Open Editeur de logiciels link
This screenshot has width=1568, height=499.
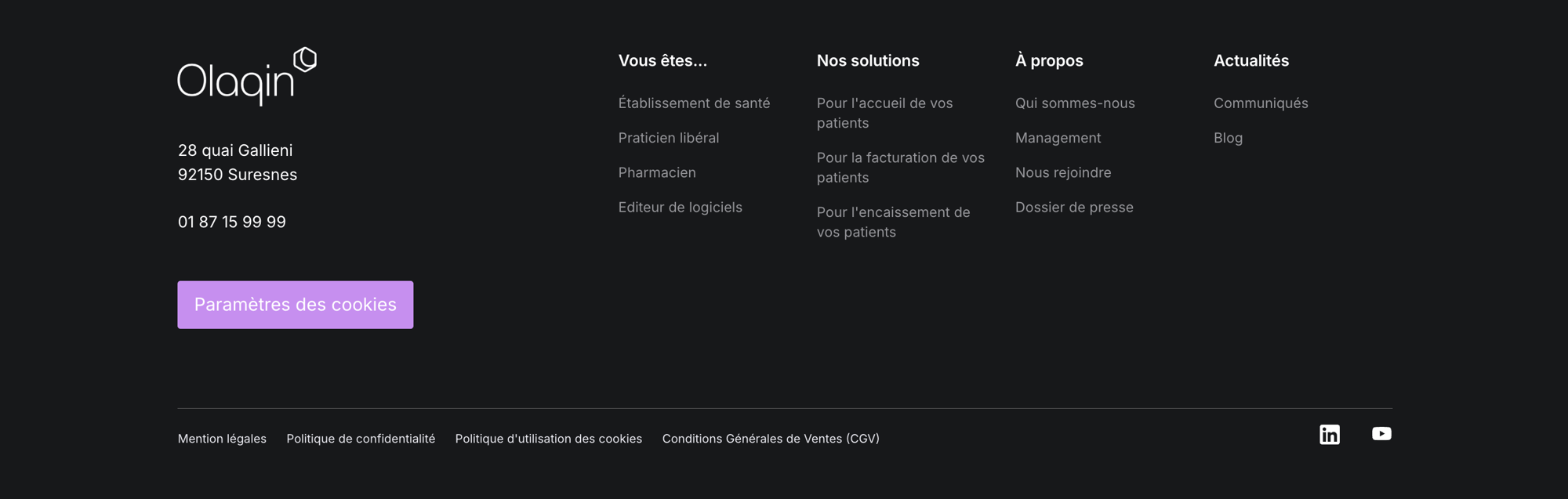[680, 208]
